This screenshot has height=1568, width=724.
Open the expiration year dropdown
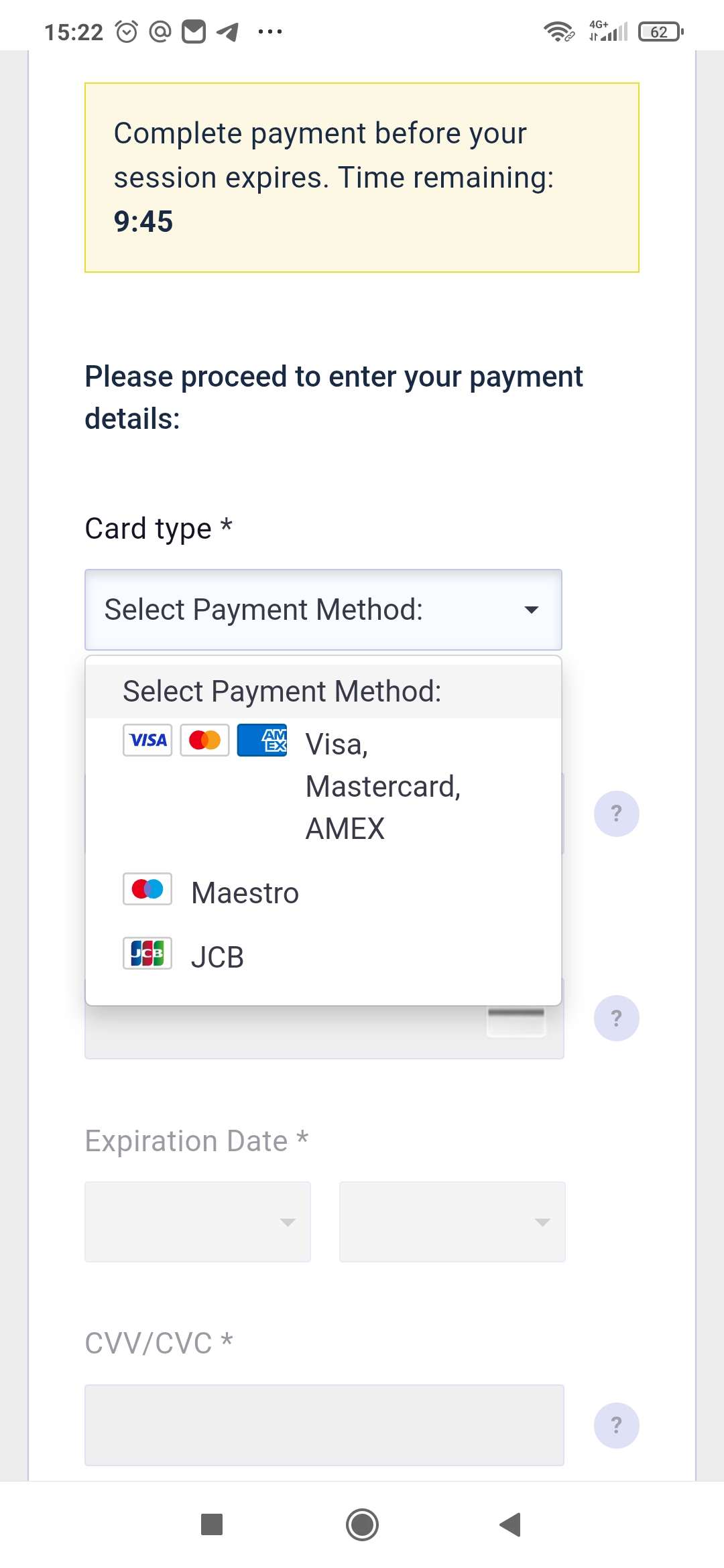(452, 1222)
